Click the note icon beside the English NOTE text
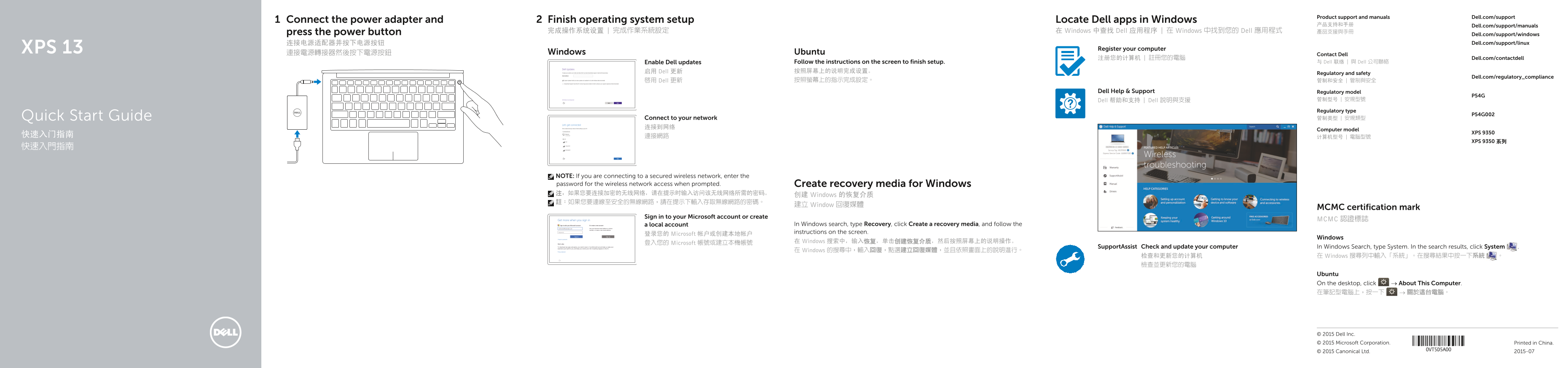 [550, 176]
